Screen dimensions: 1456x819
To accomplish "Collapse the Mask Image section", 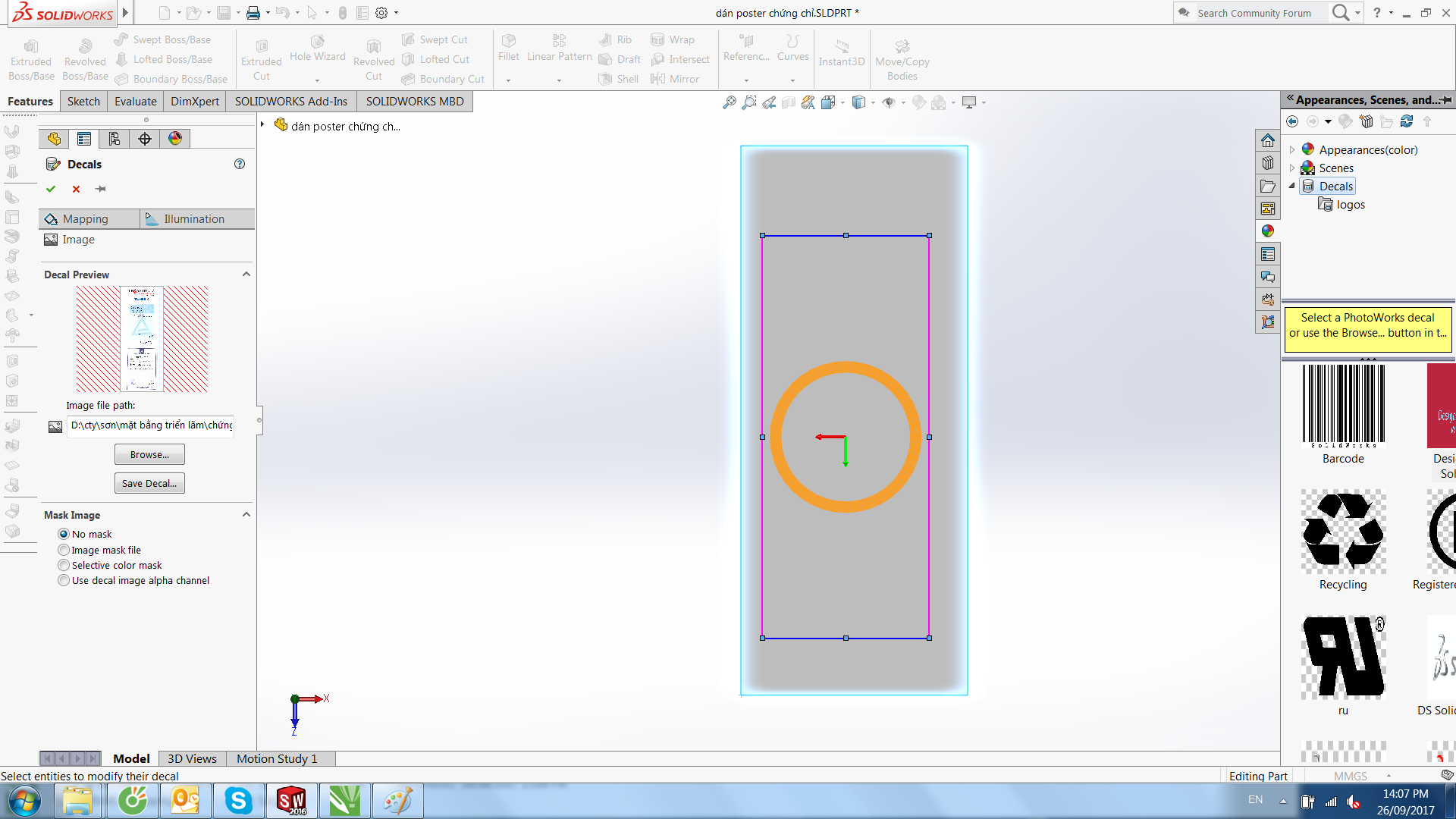I will pyautogui.click(x=246, y=515).
